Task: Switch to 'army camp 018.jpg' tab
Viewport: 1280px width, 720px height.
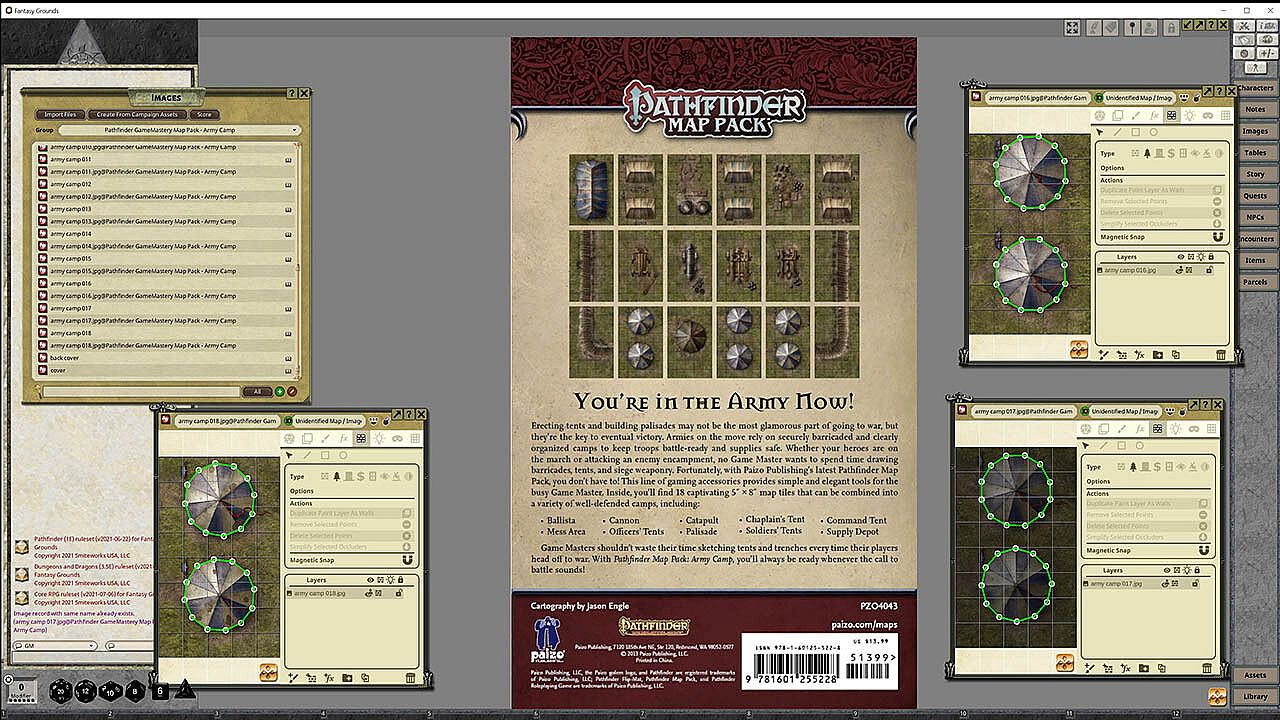Action: pos(225,421)
